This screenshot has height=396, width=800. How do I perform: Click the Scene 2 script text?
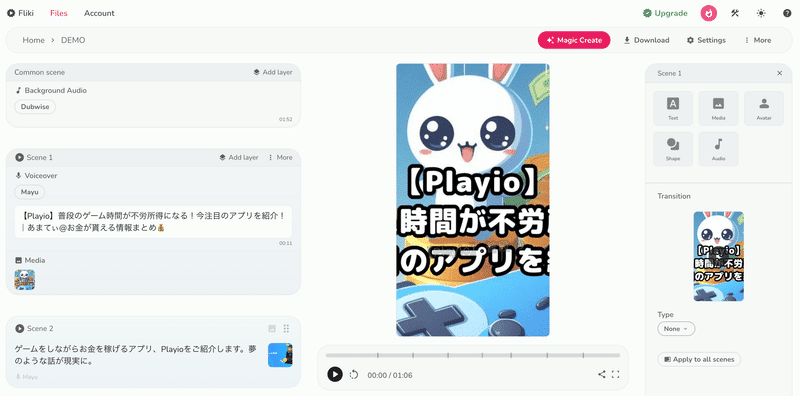click(135, 355)
